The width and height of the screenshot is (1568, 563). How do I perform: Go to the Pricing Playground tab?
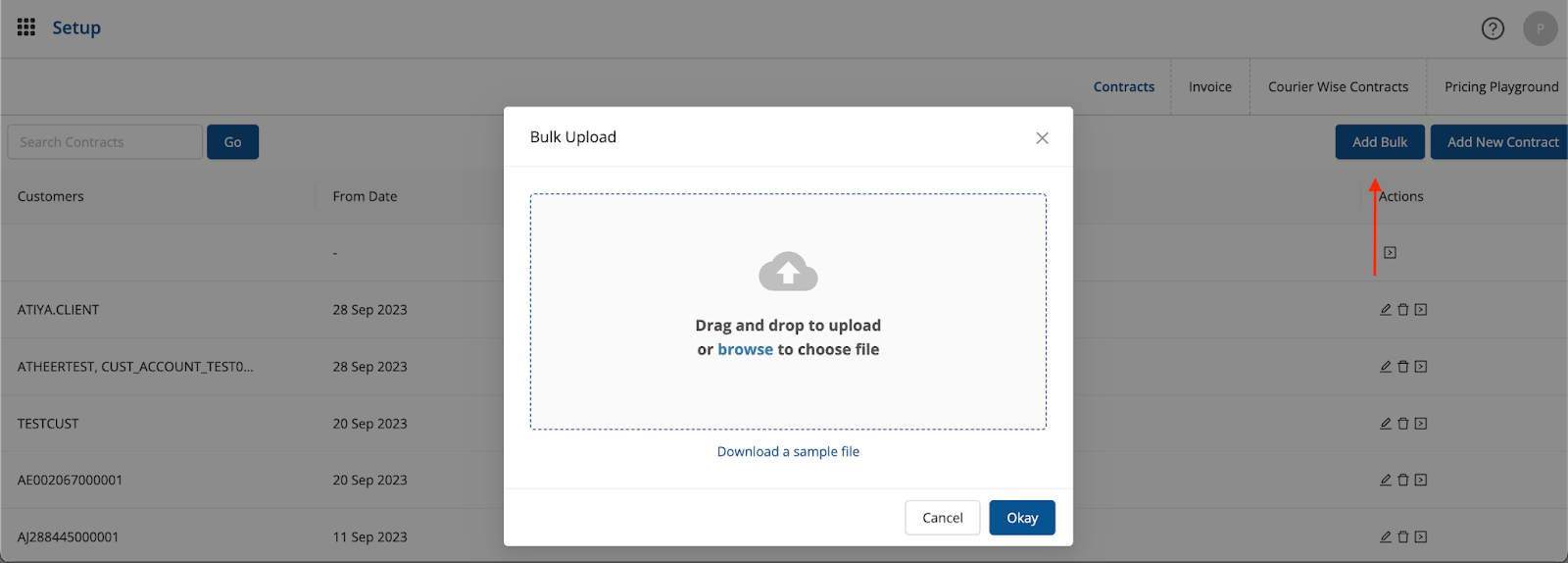coord(1500,87)
